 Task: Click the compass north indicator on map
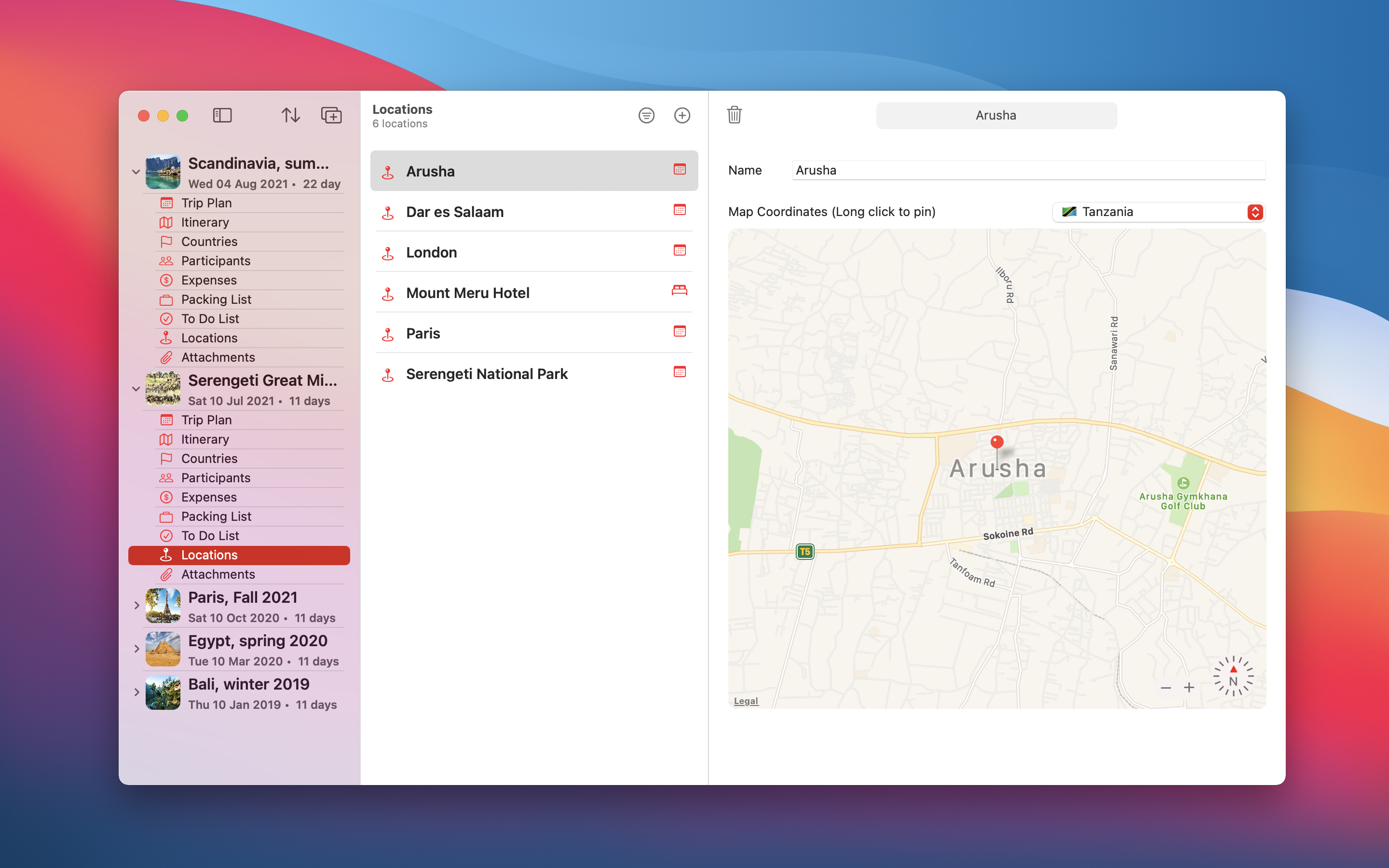pyautogui.click(x=1233, y=677)
